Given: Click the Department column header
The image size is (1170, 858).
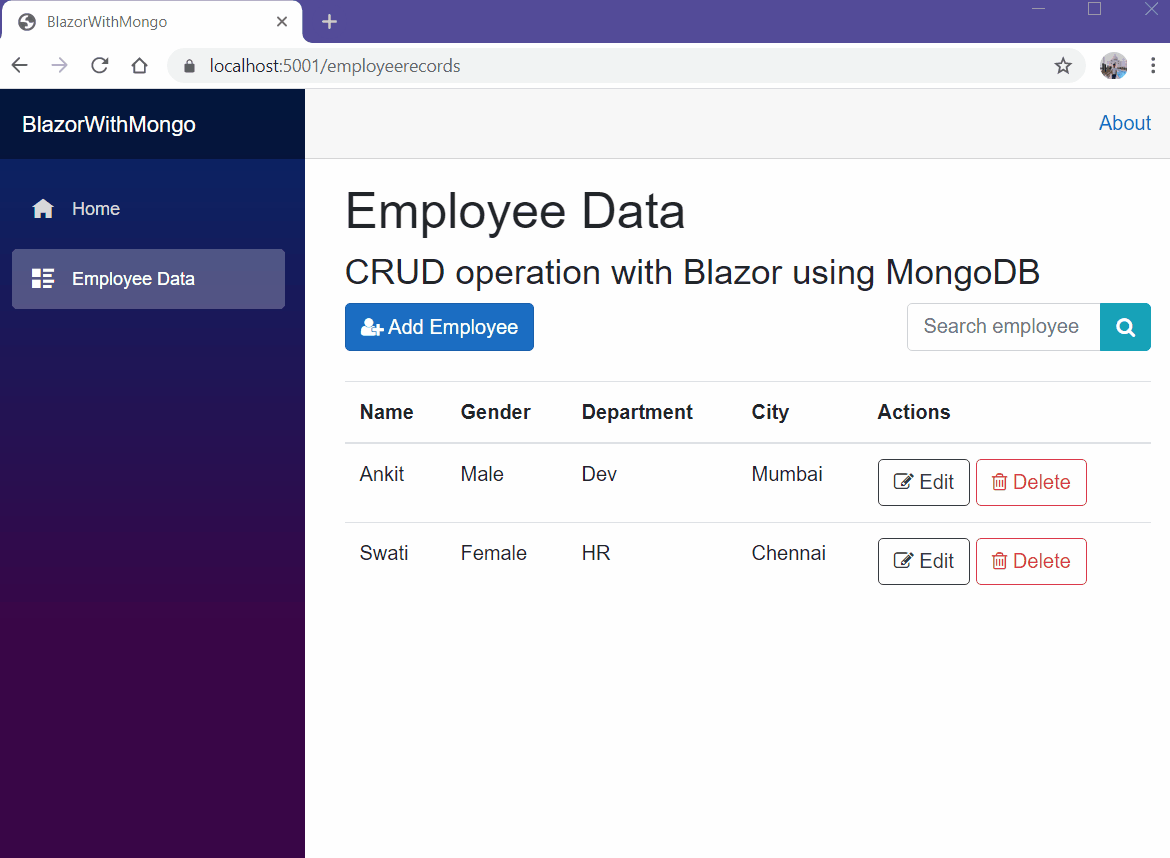Looking at the screenshot, I should tap(637, 412).
